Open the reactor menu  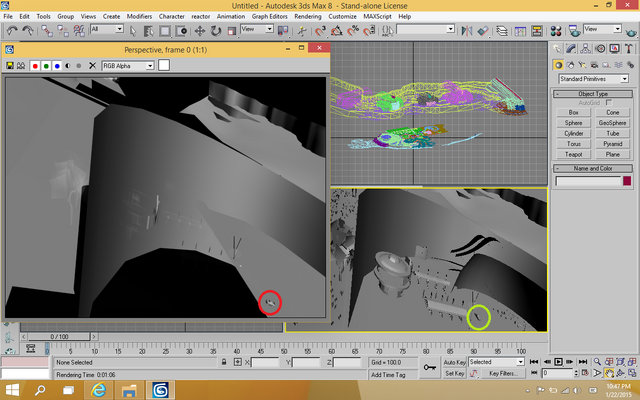[x=200, y=16]
